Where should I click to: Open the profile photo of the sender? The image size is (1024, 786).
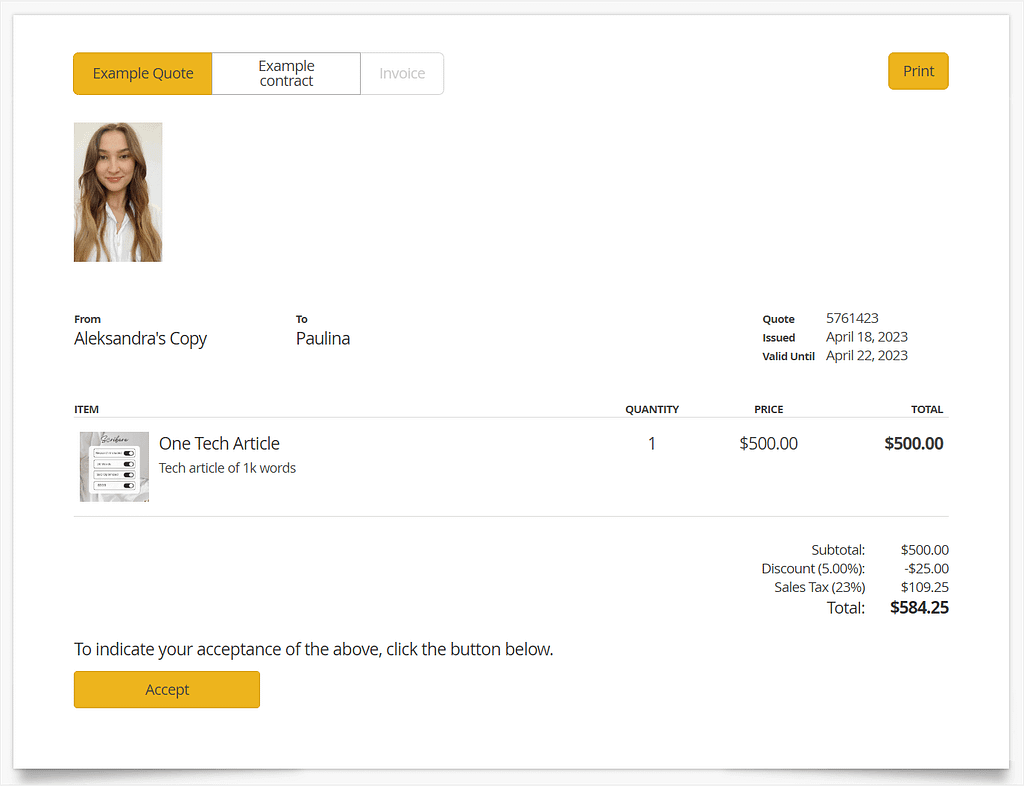click(x=118, y=192)
